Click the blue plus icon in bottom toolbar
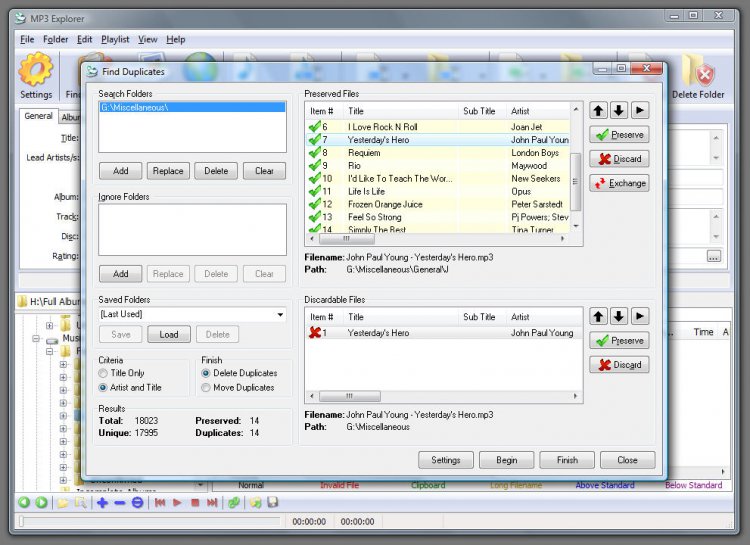The image size is (750, 545). point(101,502)
